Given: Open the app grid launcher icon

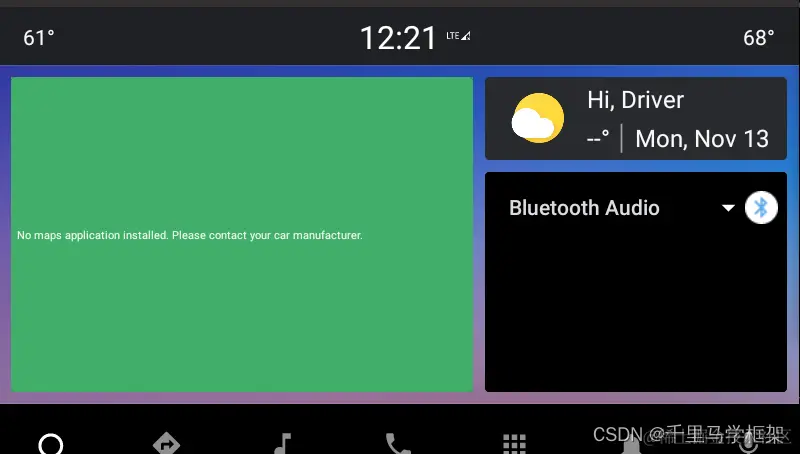Looking at the screenshot, I should [x=514, y=444].
